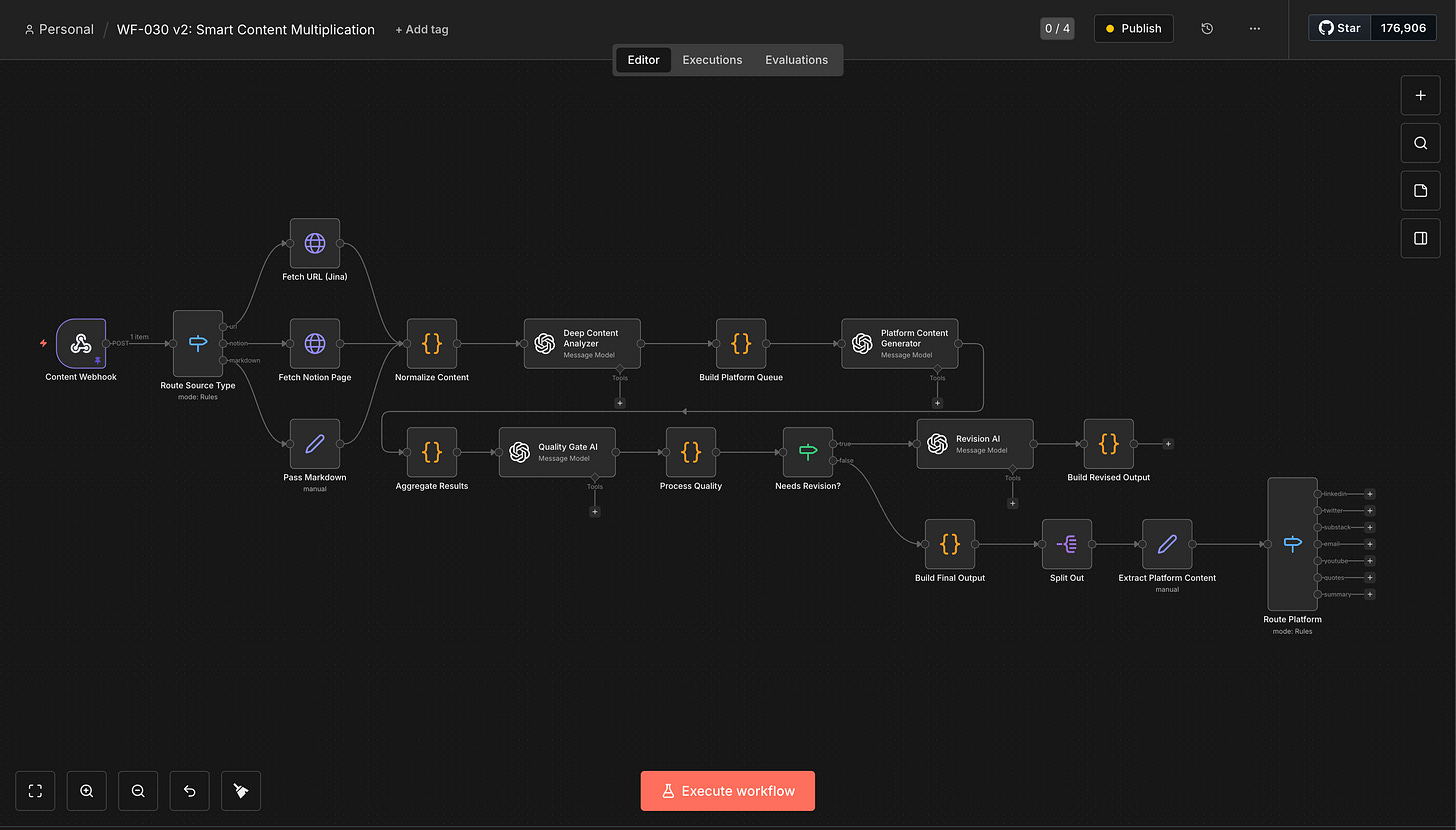Select the Deep Content Analyzer node
The height and width of the screenshot is (830, 1456).
pyautogui.click(x=582, y=343)
